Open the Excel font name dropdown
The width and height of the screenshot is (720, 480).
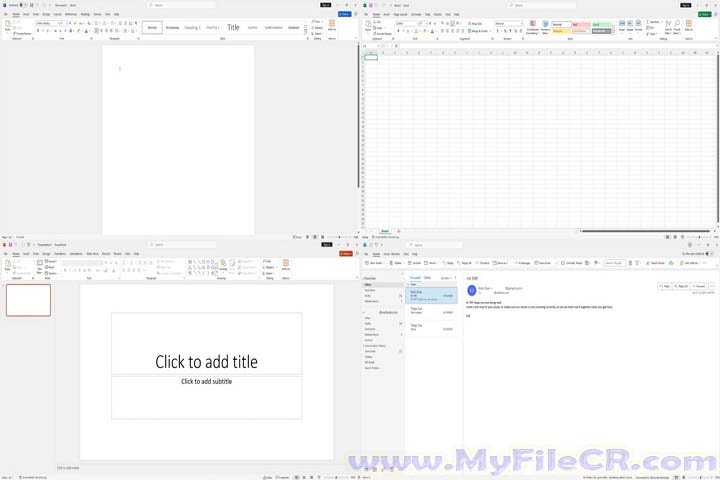[406, 23]
